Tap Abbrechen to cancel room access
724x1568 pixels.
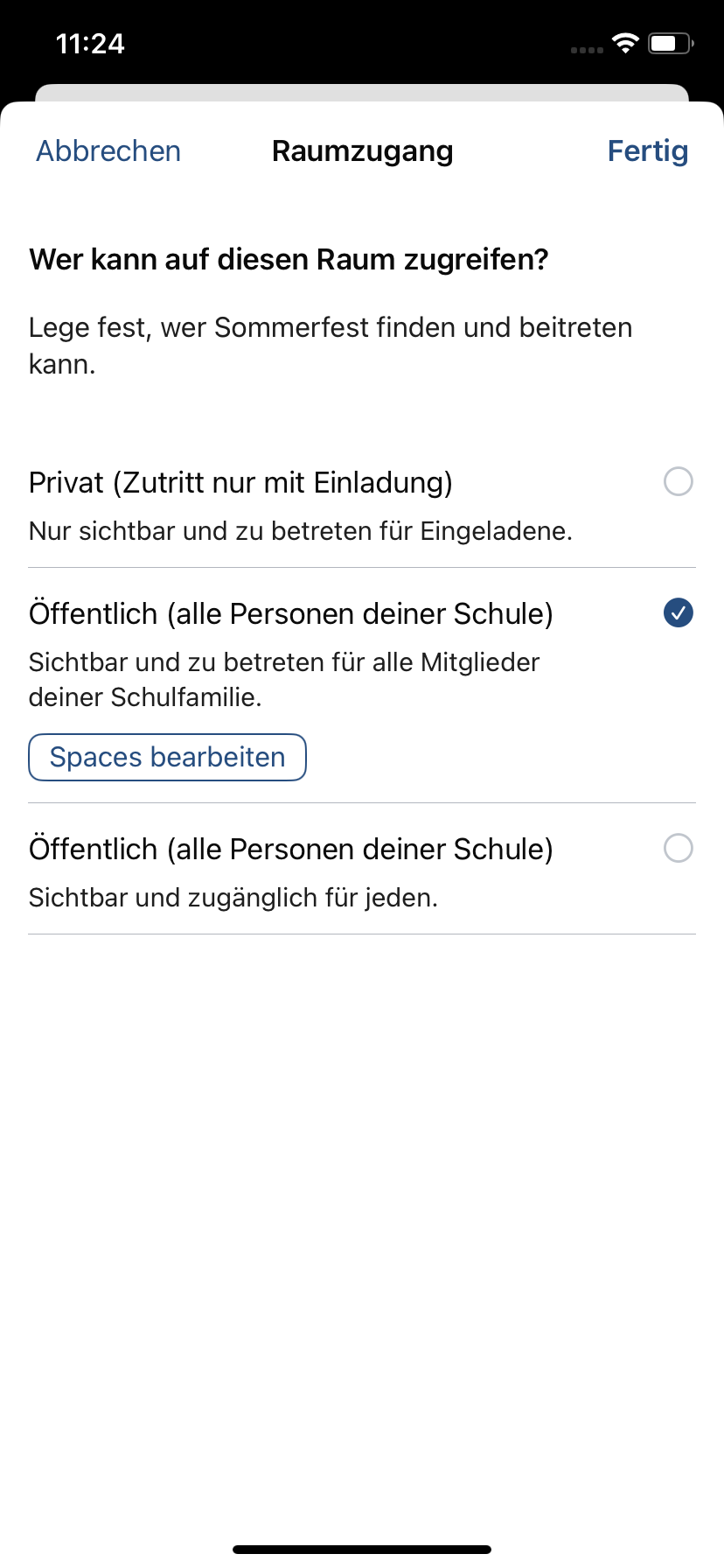[x=108, y=151]
